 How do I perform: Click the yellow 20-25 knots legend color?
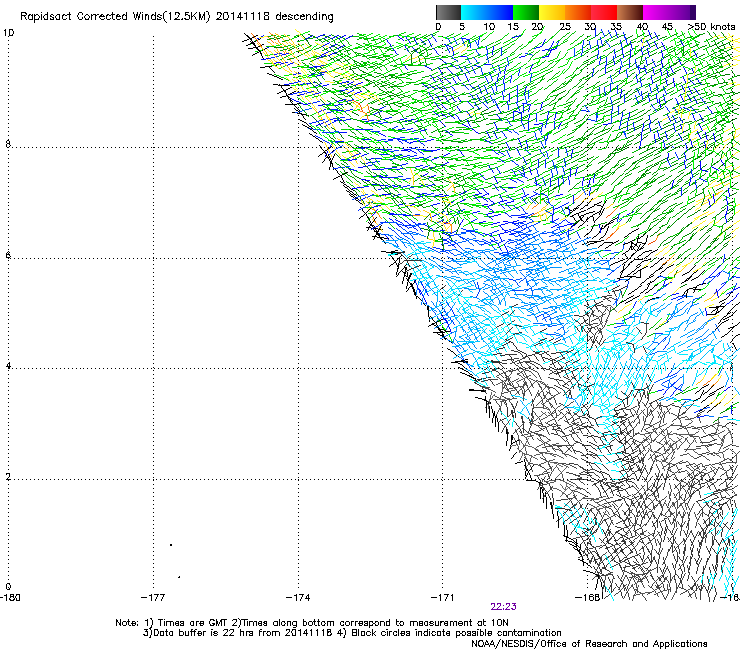(x=552, y=12)
